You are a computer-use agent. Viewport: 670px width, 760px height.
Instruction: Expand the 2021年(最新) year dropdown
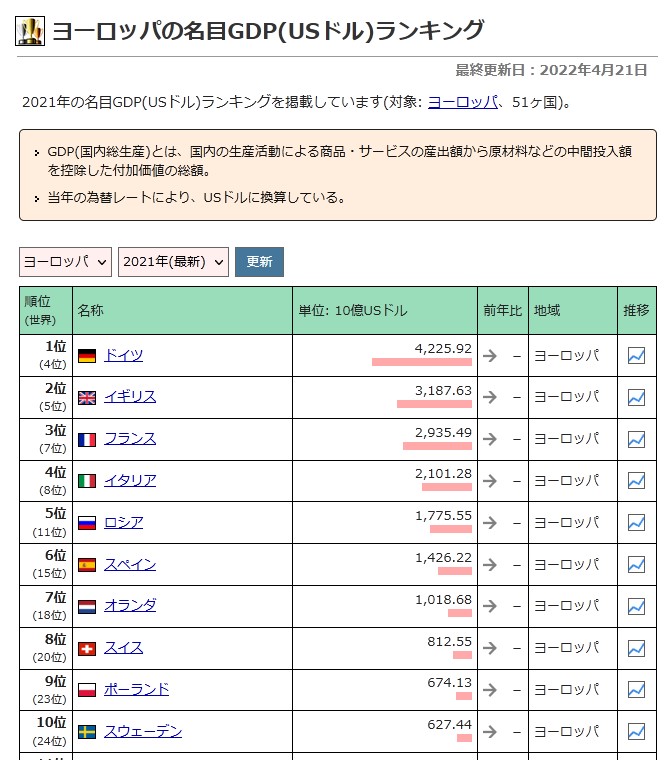[x=173, y=262]
